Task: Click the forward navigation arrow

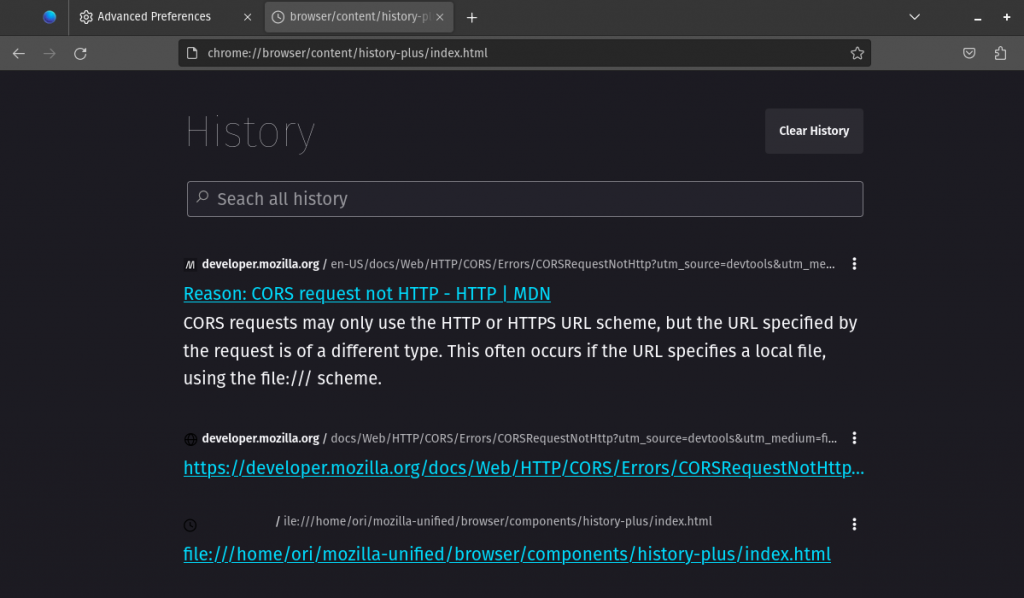Action: coord(50,54)
